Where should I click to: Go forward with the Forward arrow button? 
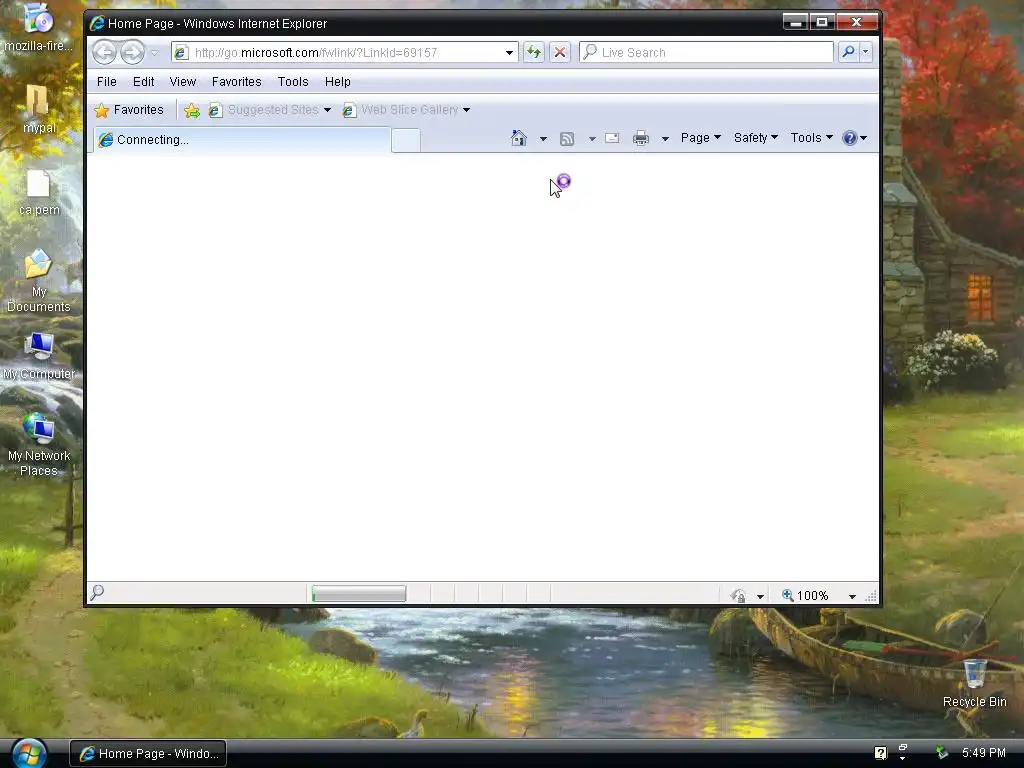[x=132, y=52]
